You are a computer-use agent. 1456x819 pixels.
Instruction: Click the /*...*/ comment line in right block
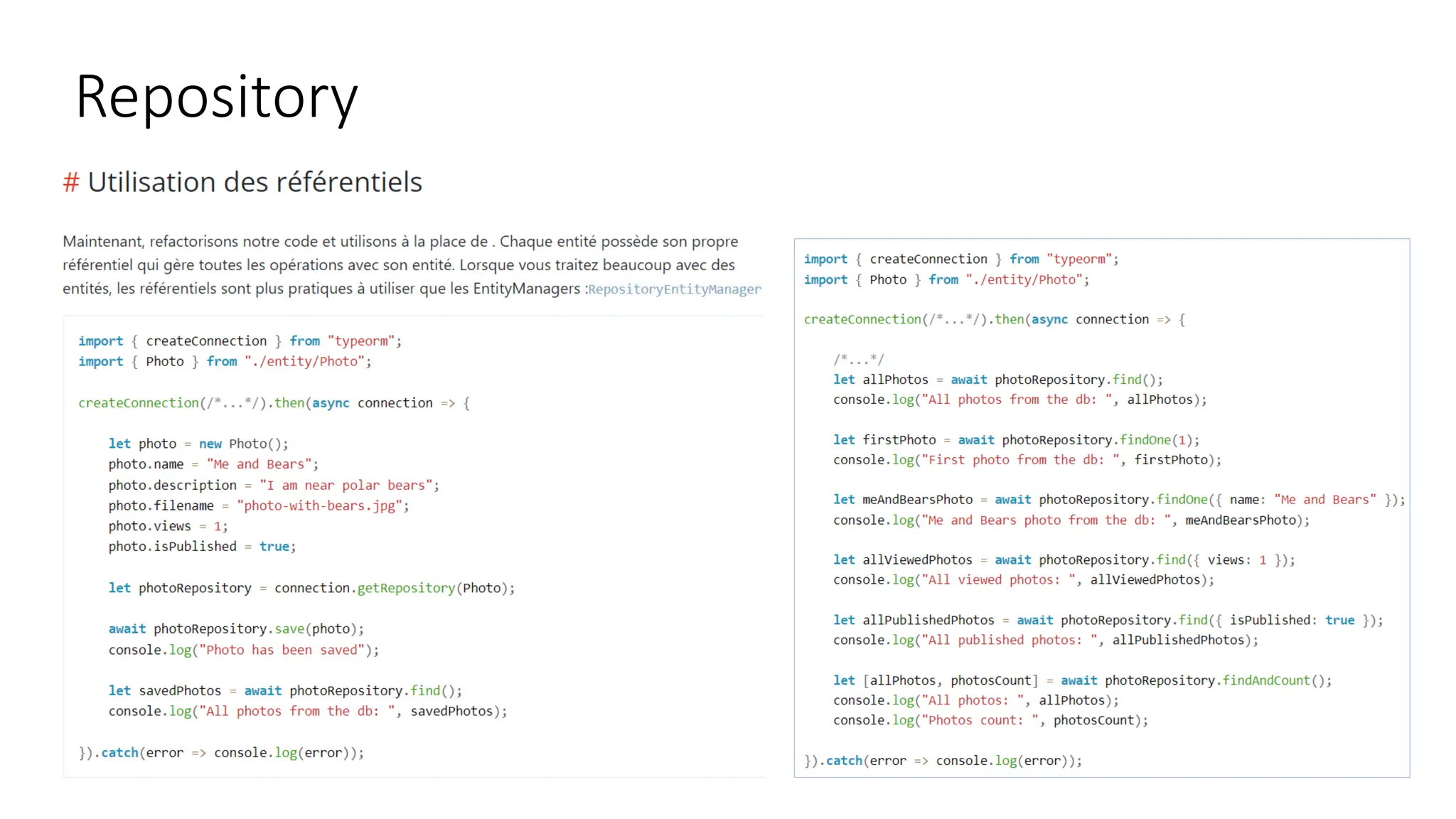coord(859,360)
